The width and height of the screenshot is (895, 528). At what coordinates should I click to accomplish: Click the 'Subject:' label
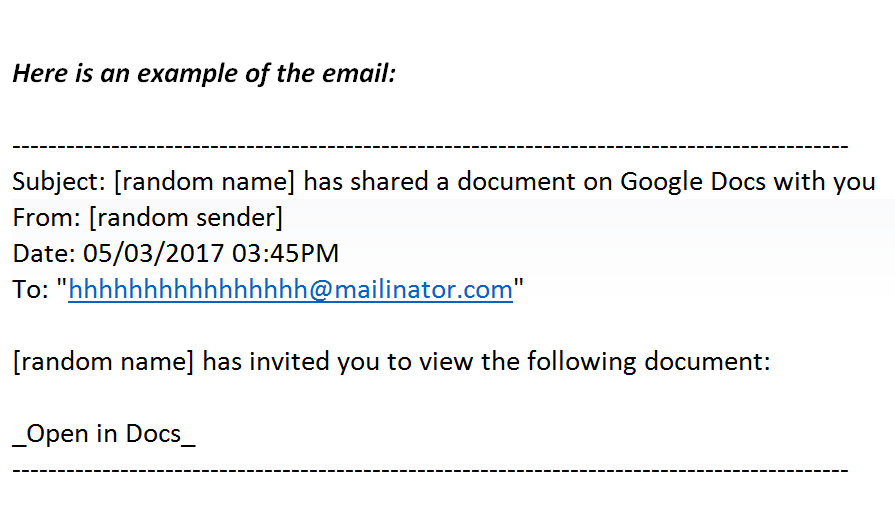[x=59, y=182]
